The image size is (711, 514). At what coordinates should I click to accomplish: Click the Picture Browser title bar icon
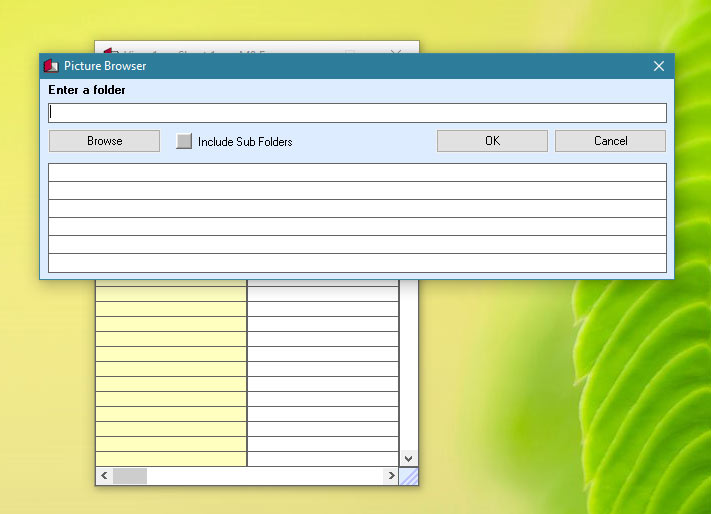51,66
